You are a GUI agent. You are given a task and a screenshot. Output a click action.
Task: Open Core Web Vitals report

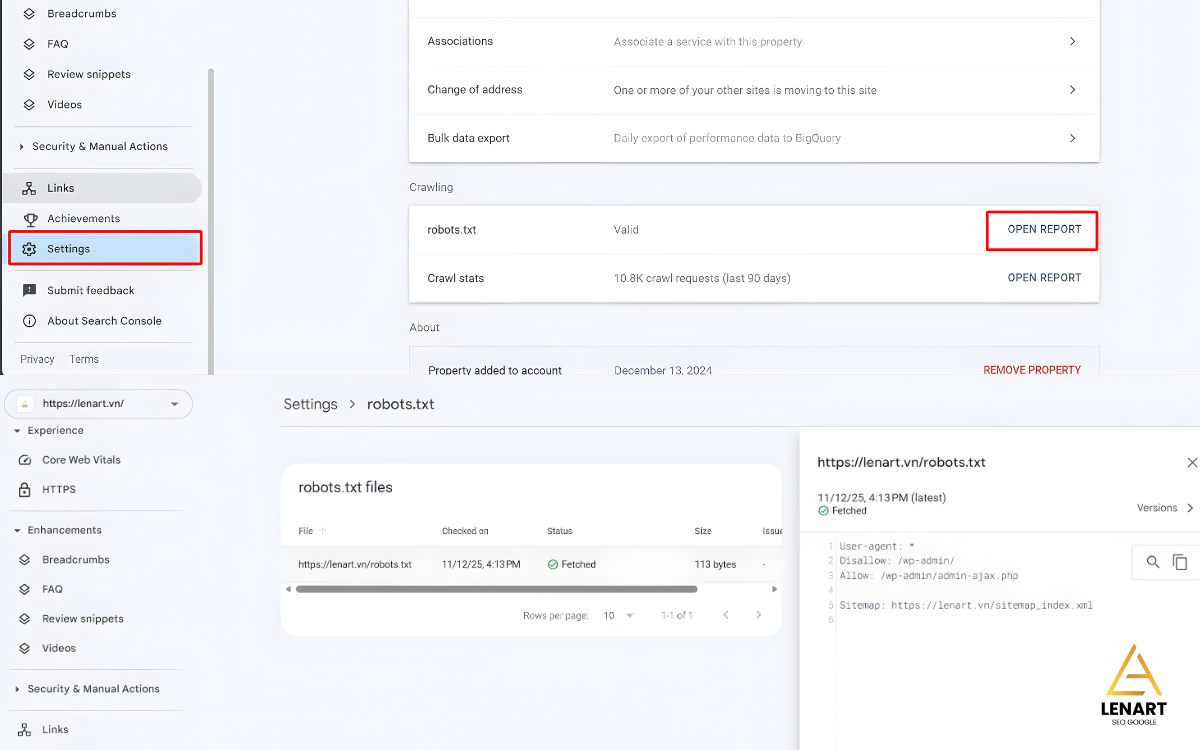pos(81,460)
